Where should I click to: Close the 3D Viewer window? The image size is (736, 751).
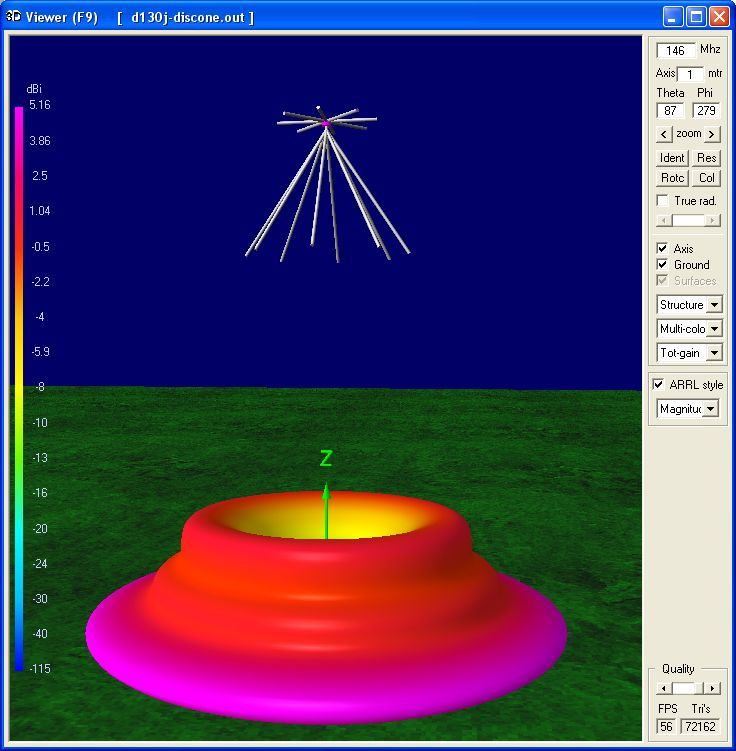tap(719, 17)
